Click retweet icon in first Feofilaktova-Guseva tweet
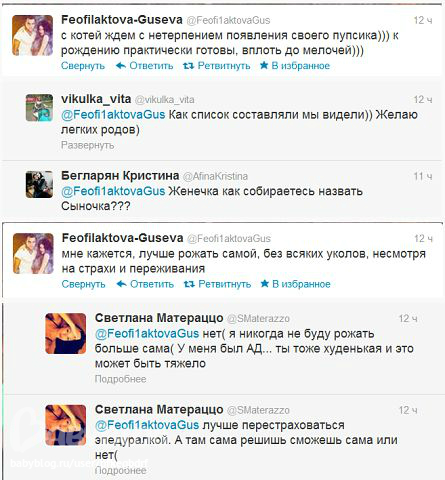The height and width of the screenshot is (480, 445). [188, 66]
